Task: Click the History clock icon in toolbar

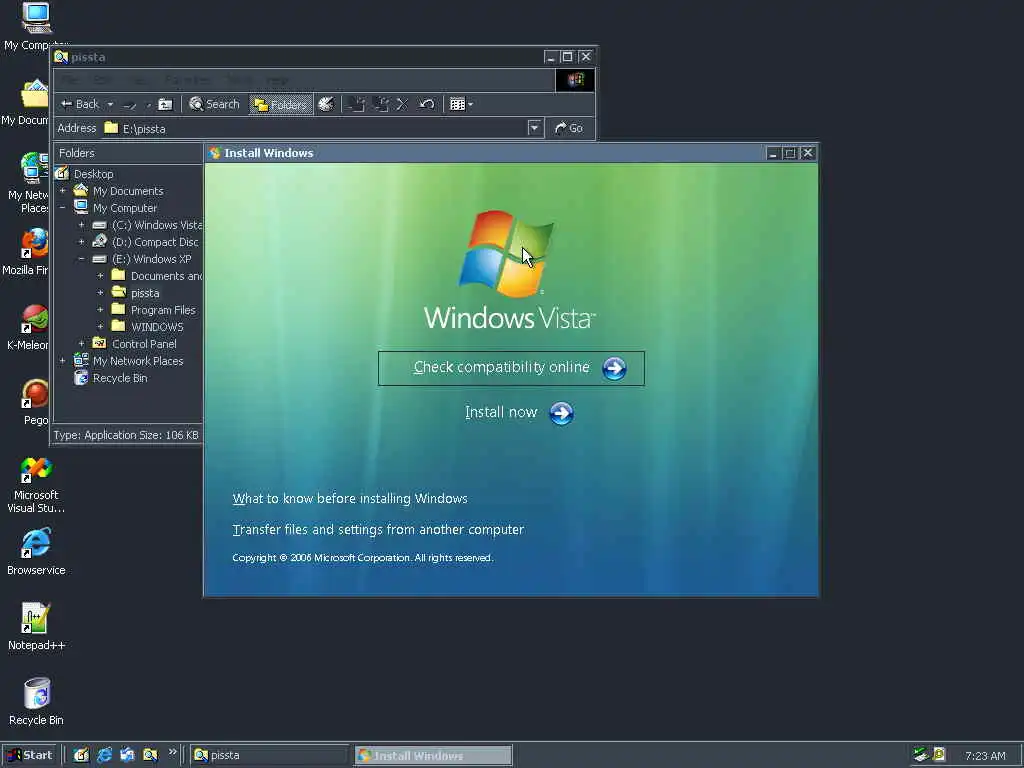Action: pyautogui.click(x=326, y=104)
